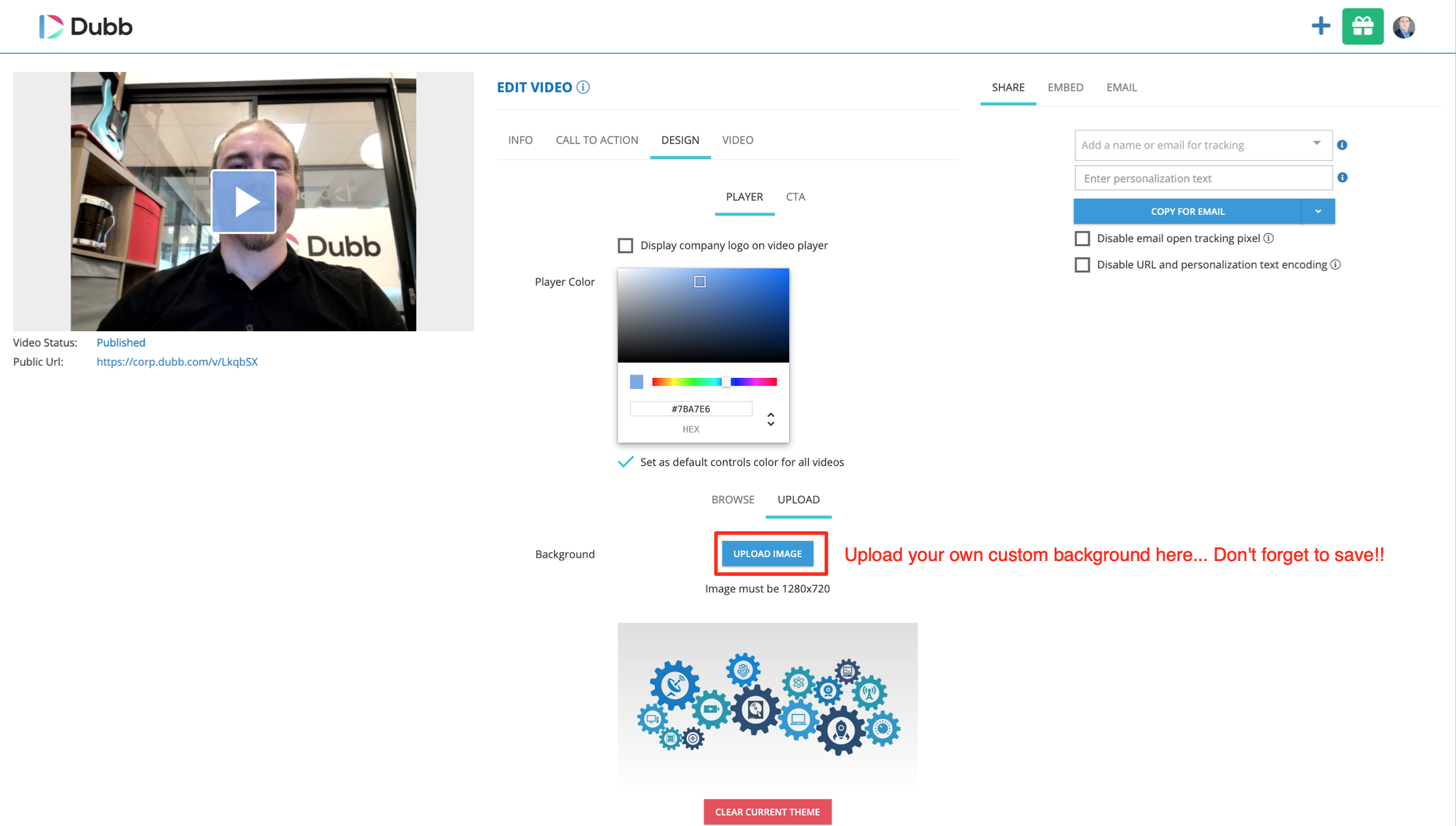The width and height of the screenshot is (1456, 826).
Task: Click the #7BA7E6 hex color input
Action: tap(691, 408)
